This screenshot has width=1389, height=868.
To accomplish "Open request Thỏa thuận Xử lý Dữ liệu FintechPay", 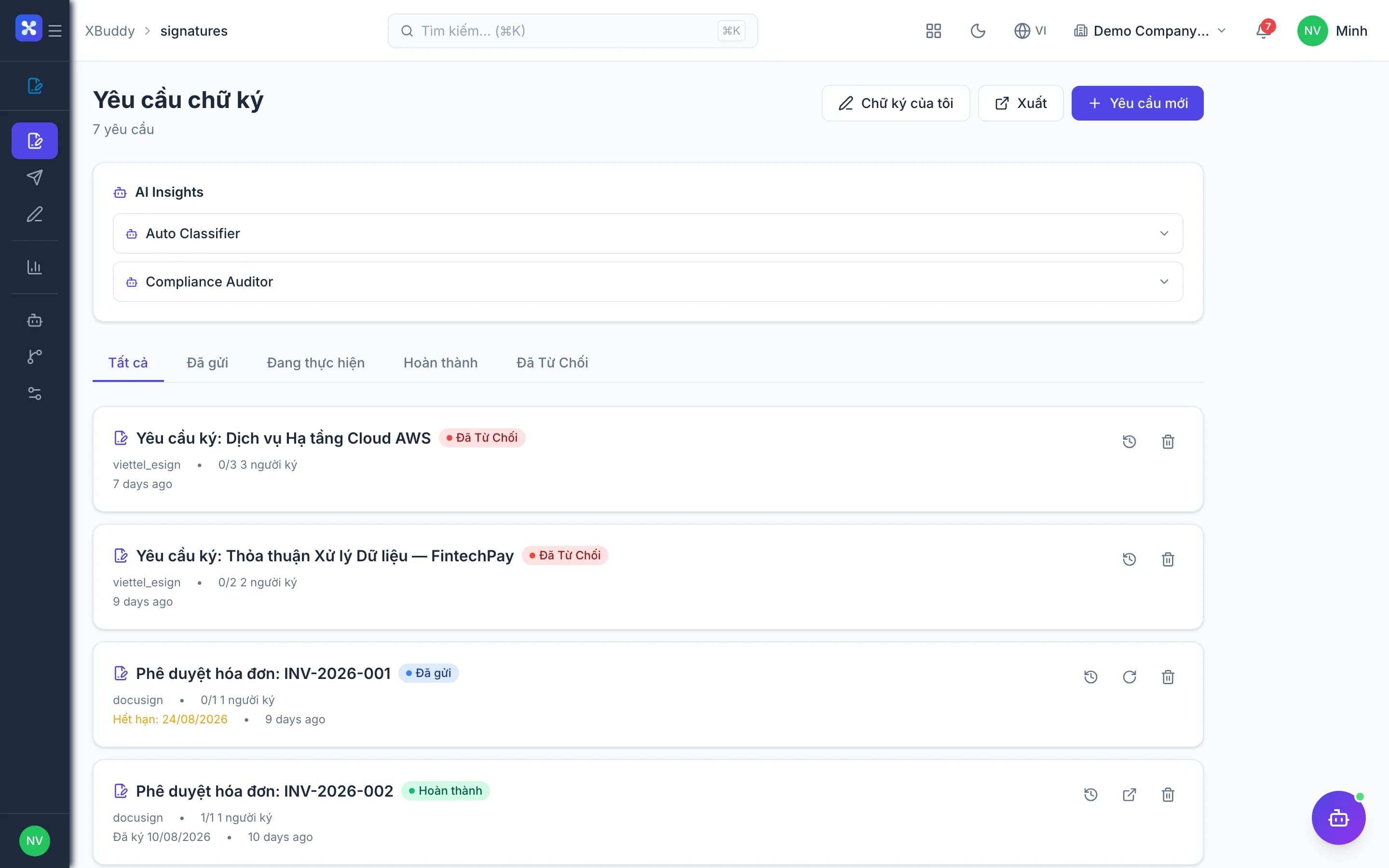I will (x=324, y=556).
